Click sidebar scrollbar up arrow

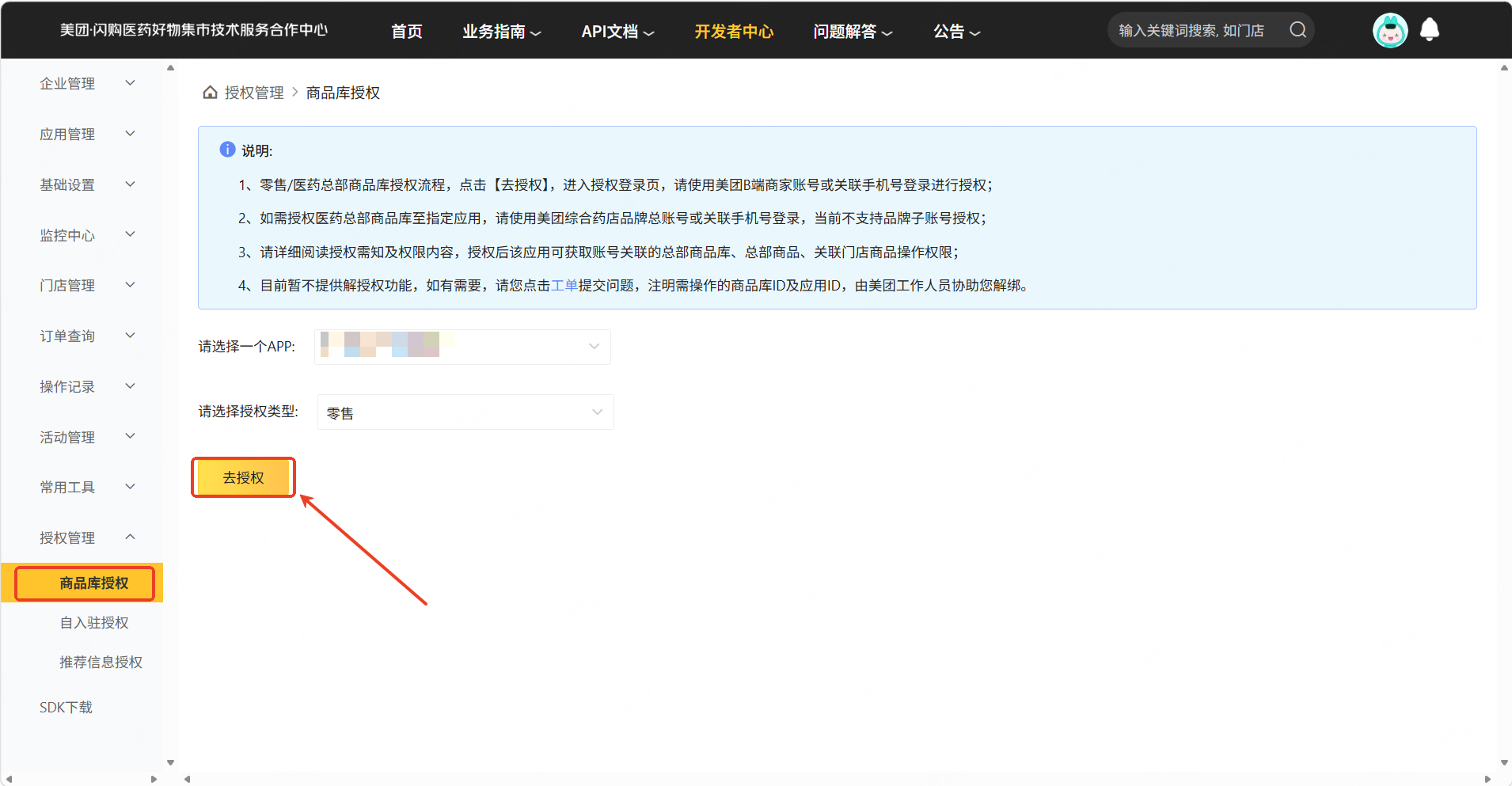(170, 68)
